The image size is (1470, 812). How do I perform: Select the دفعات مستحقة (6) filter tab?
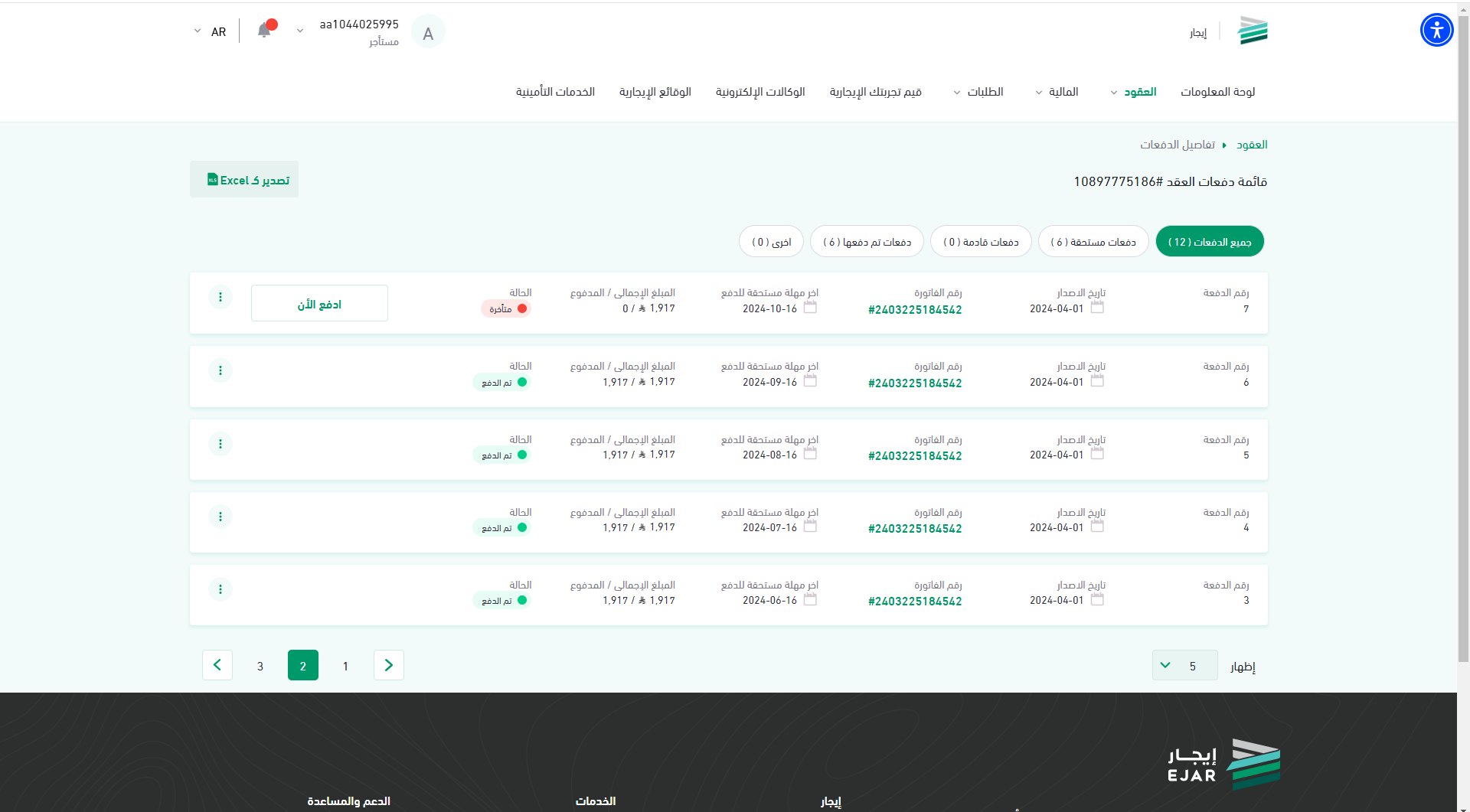coord(1093,242)
